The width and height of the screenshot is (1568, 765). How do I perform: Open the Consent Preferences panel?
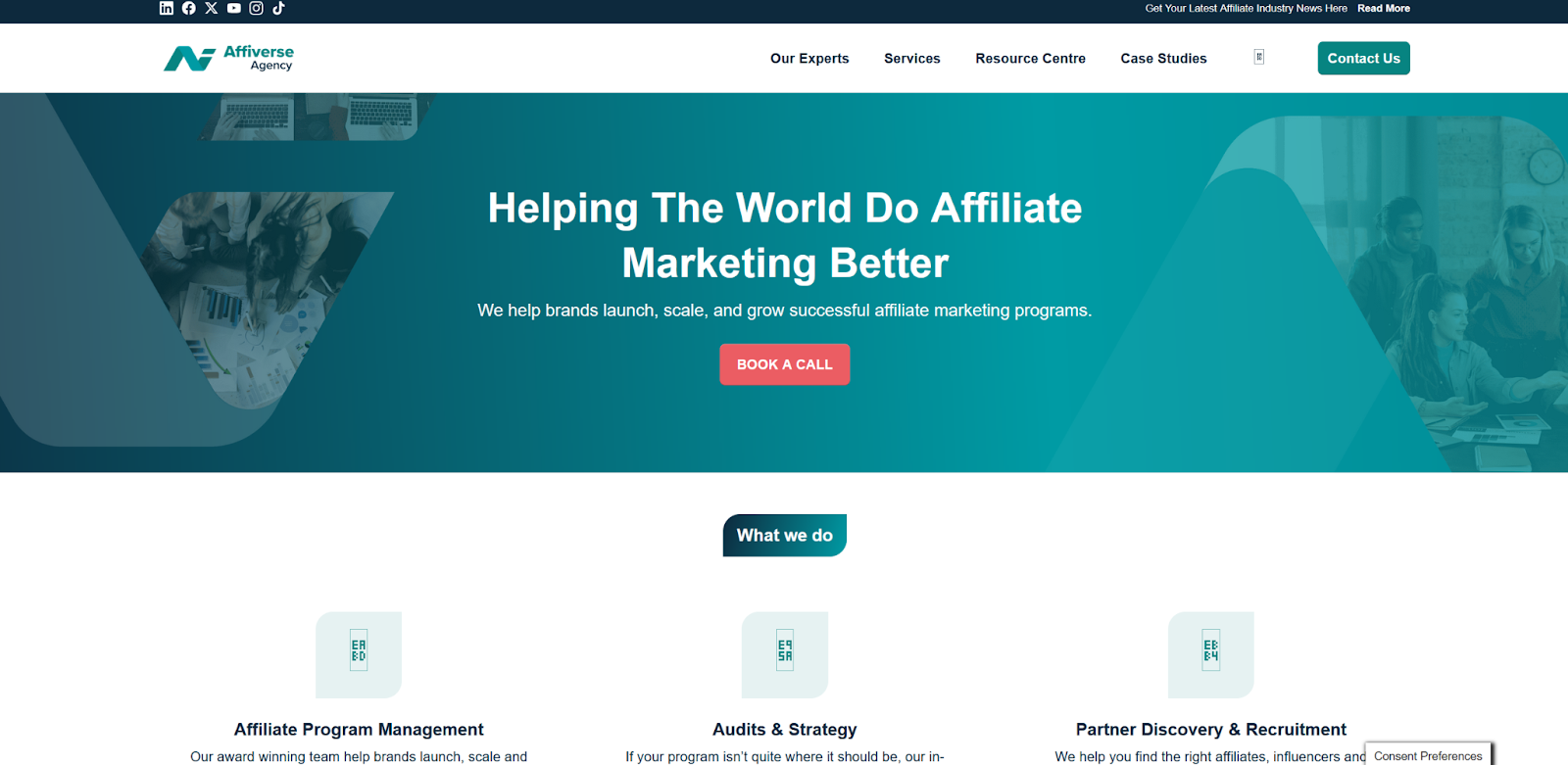(x=1428, y=755)
